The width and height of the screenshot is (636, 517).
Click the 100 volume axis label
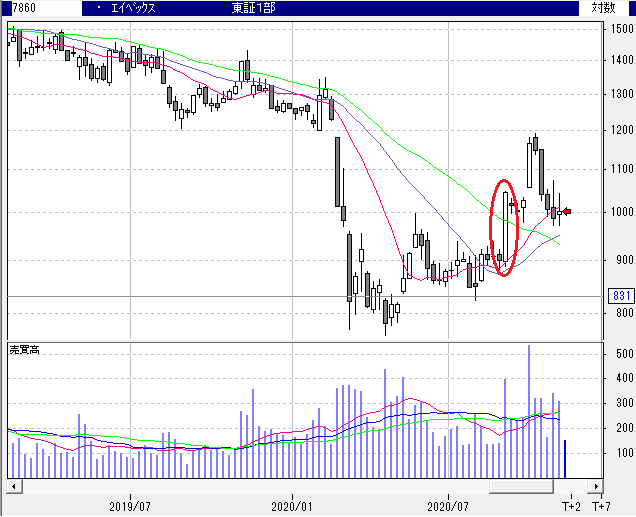tap(625, 453)
